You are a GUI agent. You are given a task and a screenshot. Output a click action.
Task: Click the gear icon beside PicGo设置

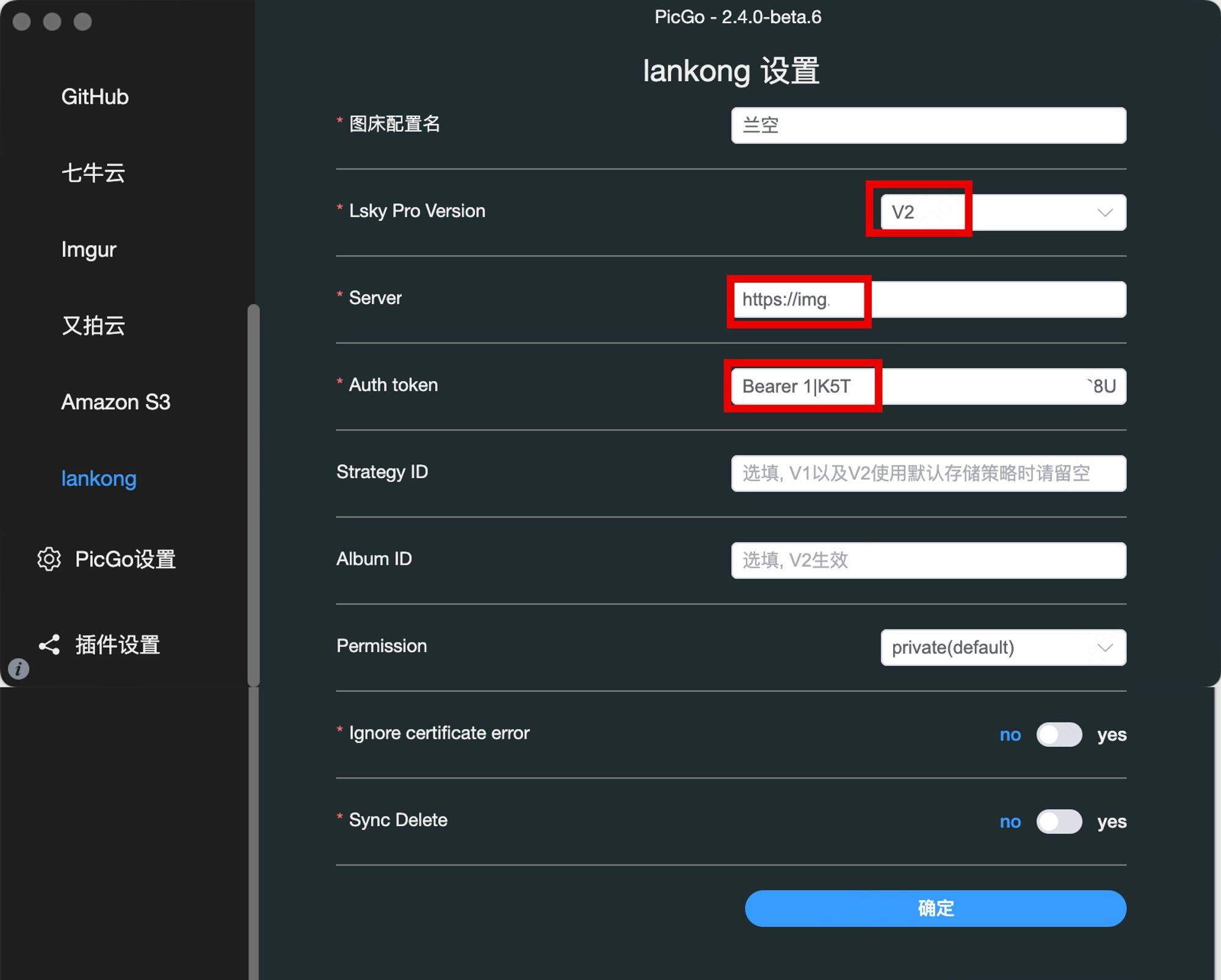coord(49,559)
